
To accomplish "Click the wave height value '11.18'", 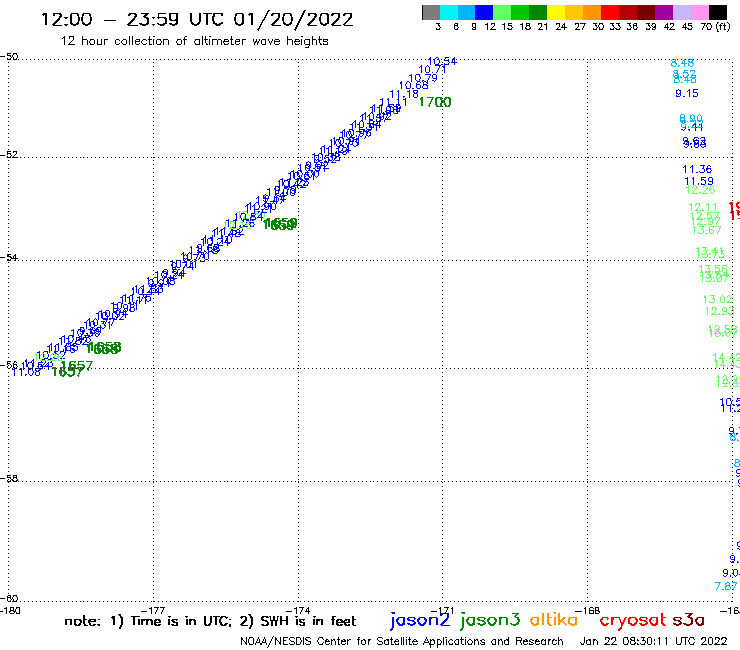I will pos(404,94).
